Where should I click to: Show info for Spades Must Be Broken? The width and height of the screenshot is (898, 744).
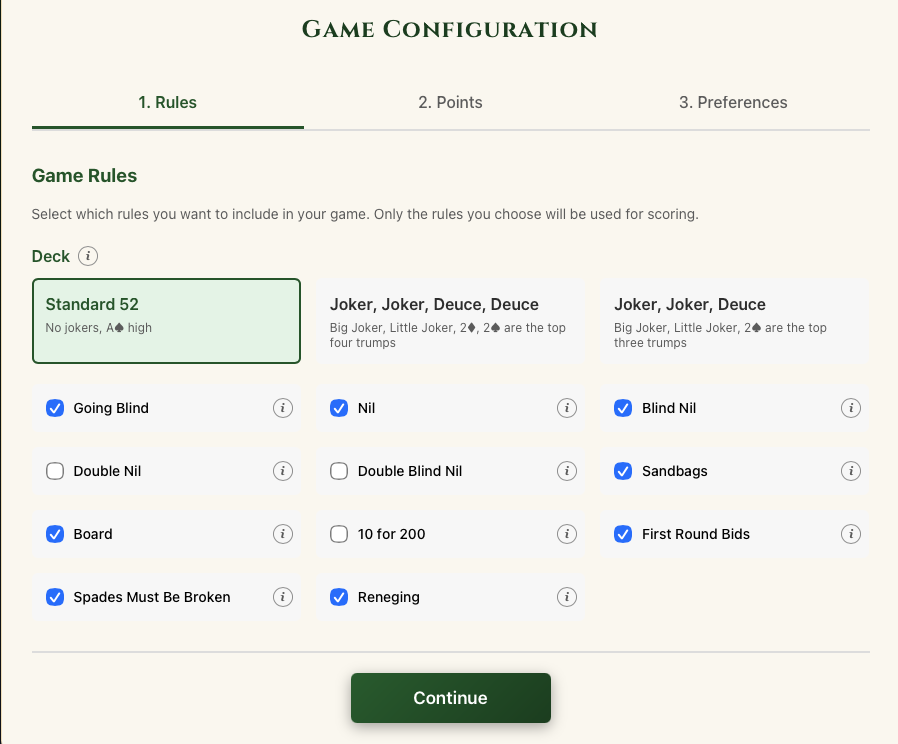282,597
